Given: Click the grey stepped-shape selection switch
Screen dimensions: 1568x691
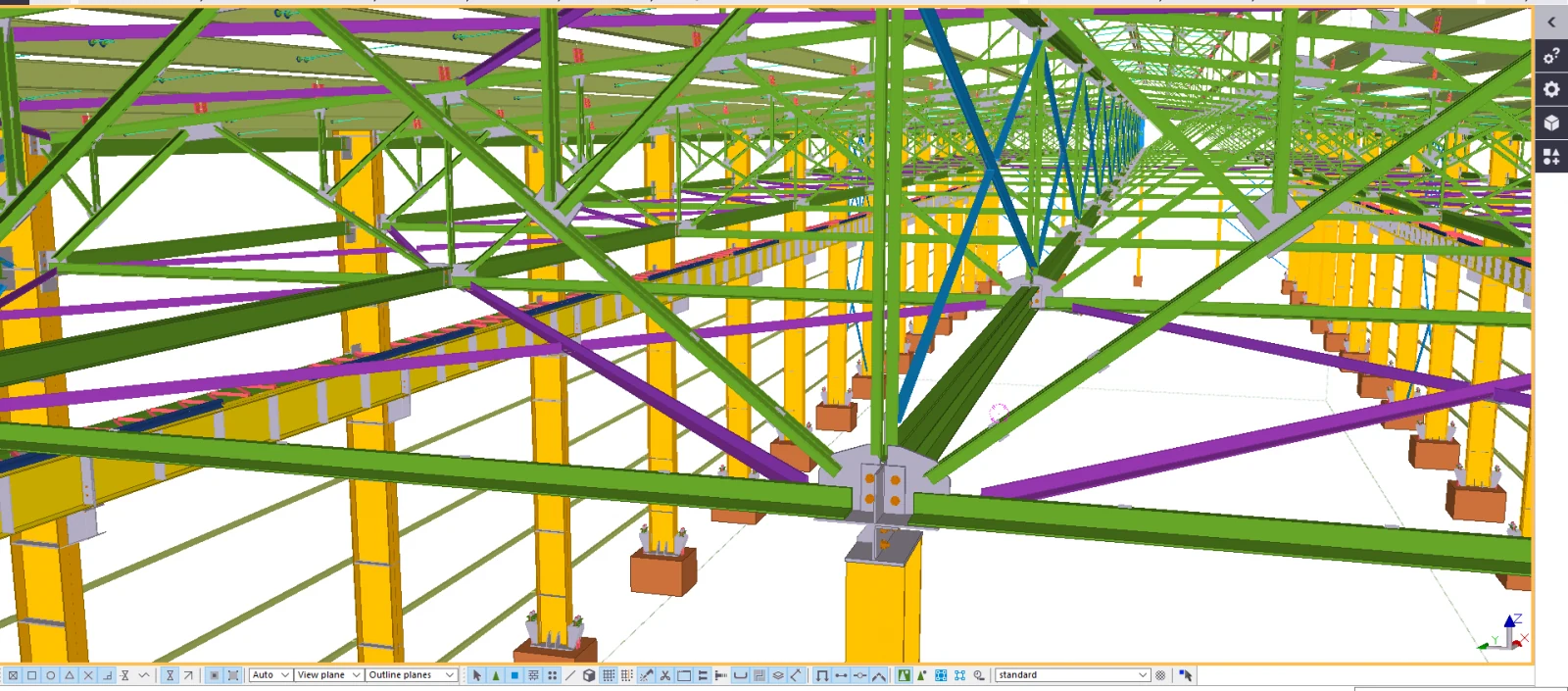Looking at the screenshot, I should (759, 675).
